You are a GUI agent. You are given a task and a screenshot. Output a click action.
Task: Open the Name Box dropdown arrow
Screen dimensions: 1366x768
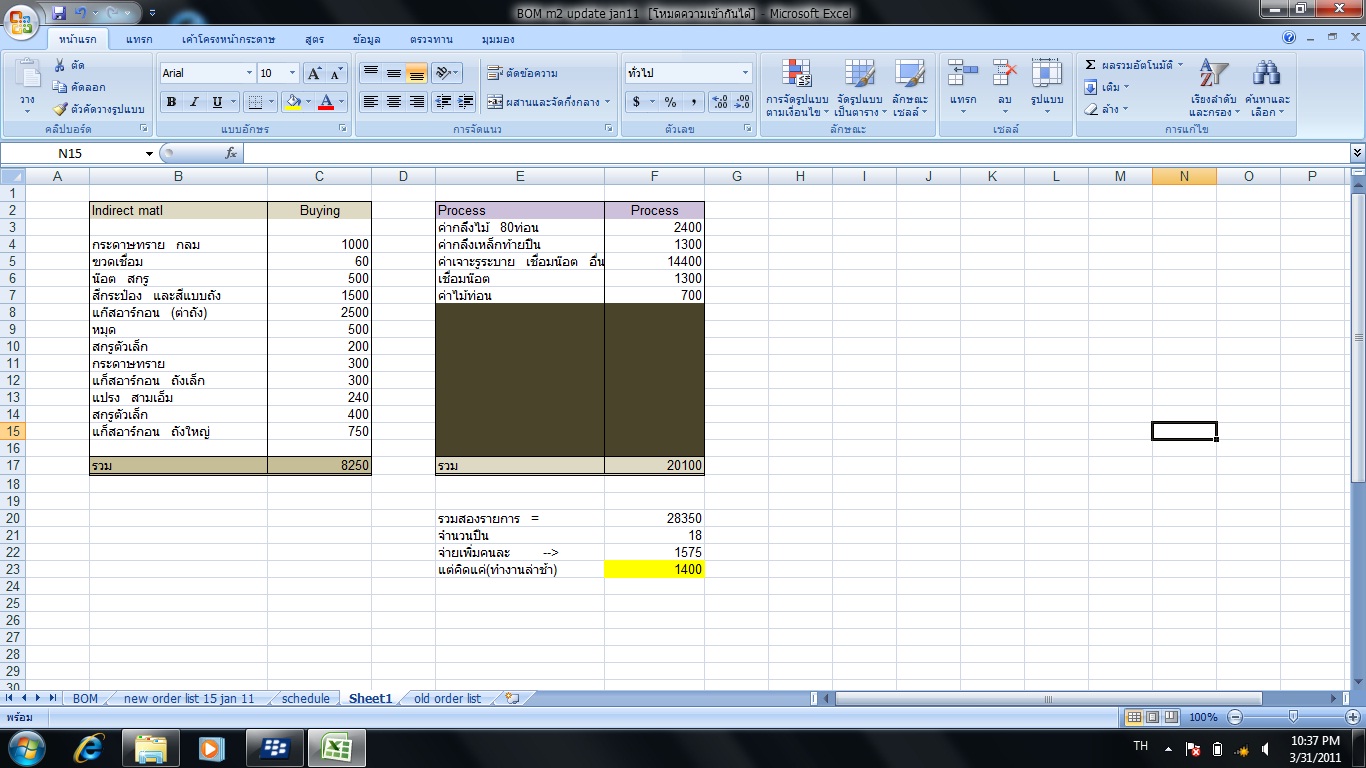(x=149, y=153)
